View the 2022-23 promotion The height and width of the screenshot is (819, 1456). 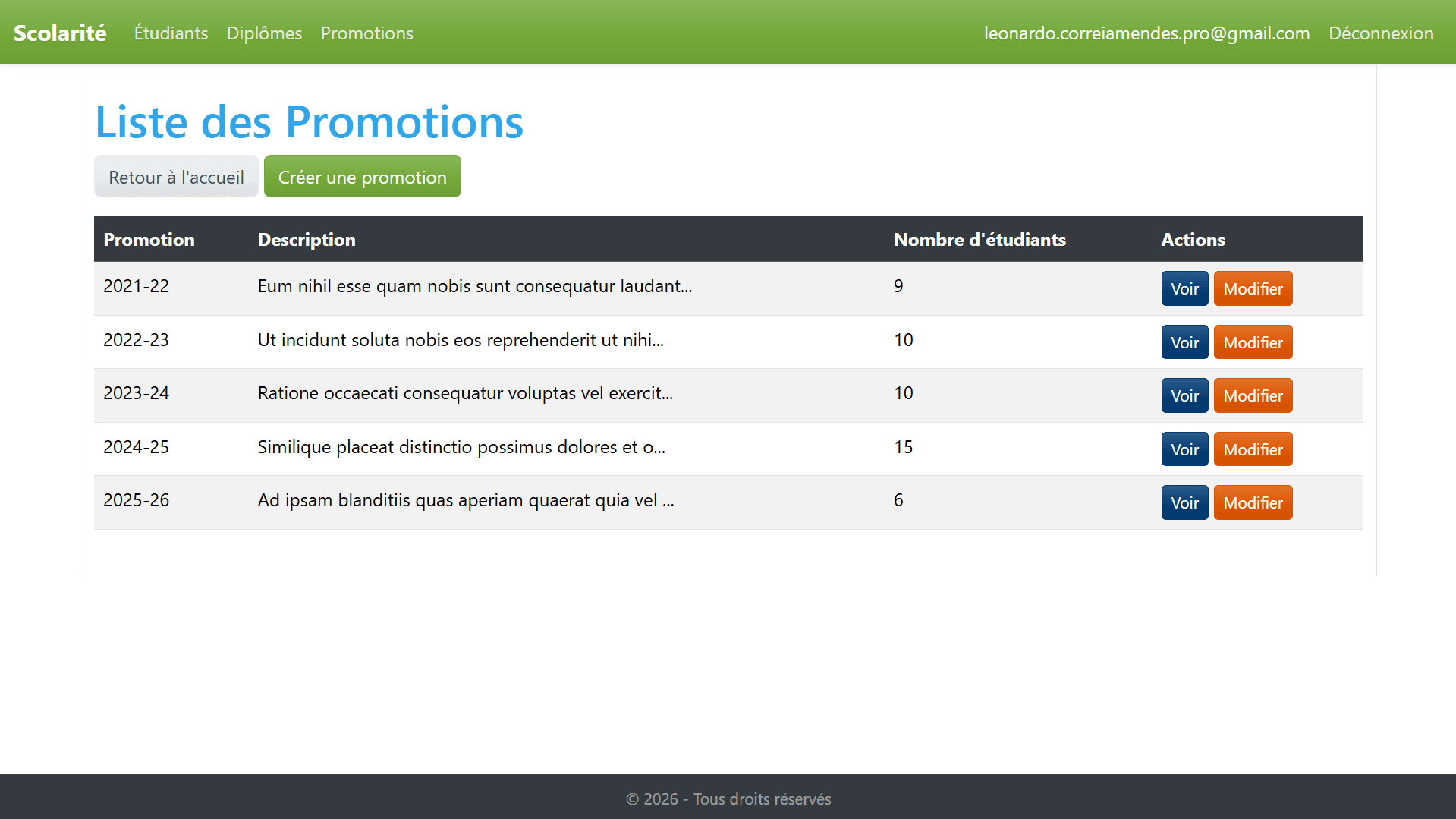tap(1184, 342)
